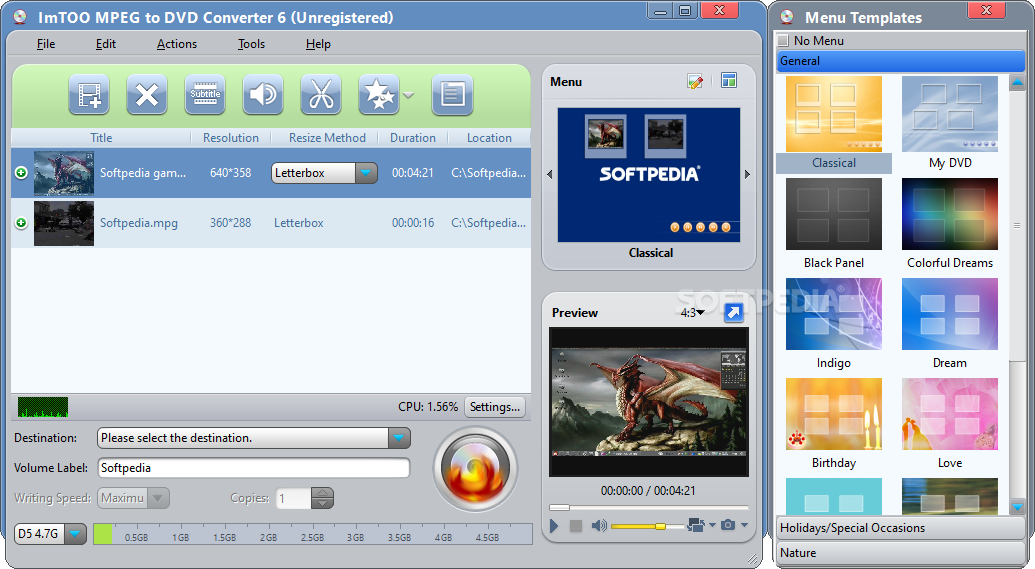Open the Actions menu
This screenshot has width=1035, height=569.
[177, 44]
